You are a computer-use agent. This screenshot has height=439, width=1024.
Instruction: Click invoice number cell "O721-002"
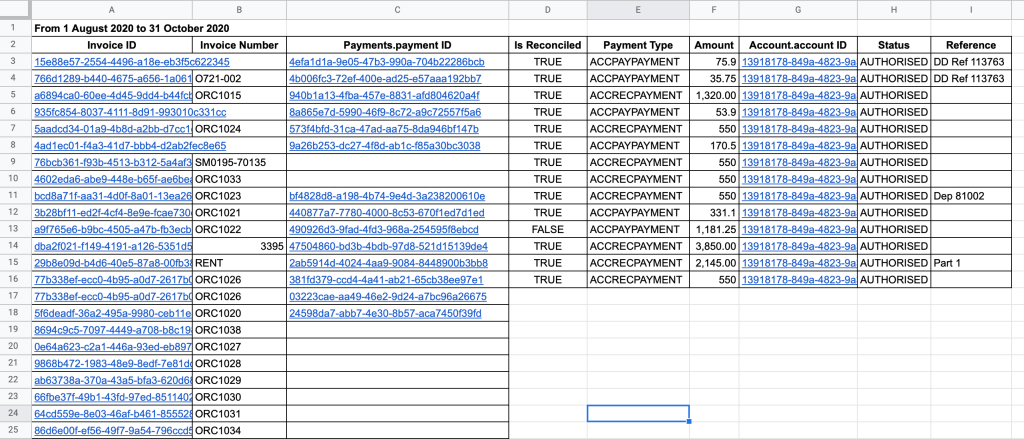[240, 78]
